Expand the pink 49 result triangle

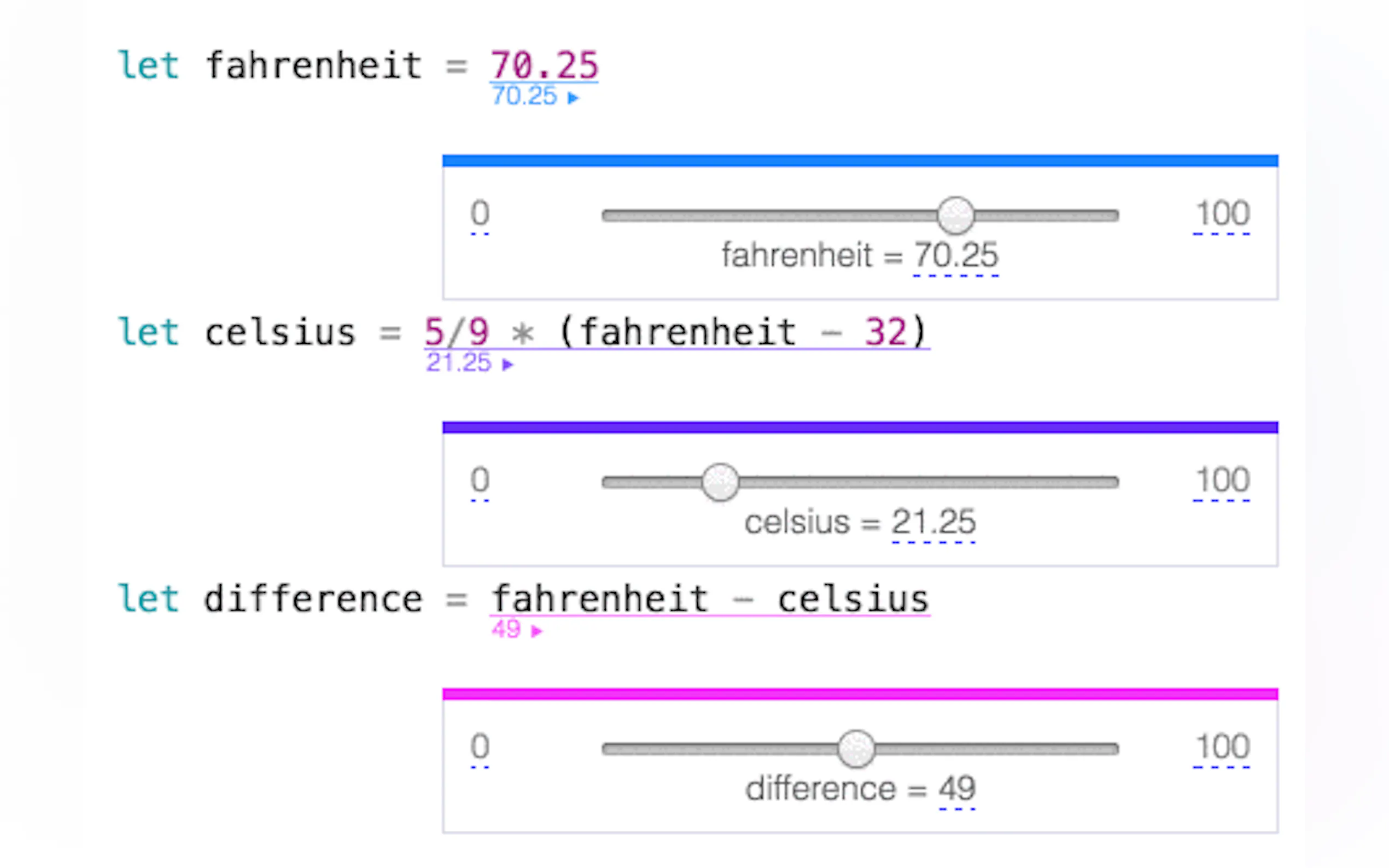(536, 631)
